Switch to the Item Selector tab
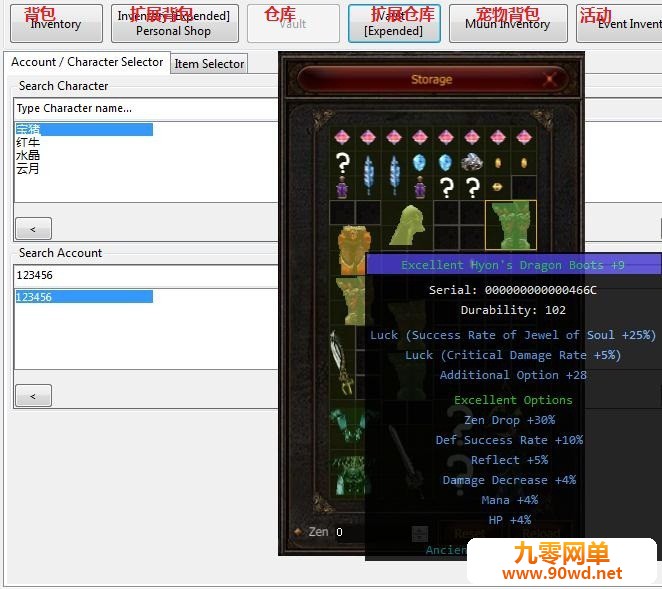Screen dimensions: 662x589 tap(209, 64)
